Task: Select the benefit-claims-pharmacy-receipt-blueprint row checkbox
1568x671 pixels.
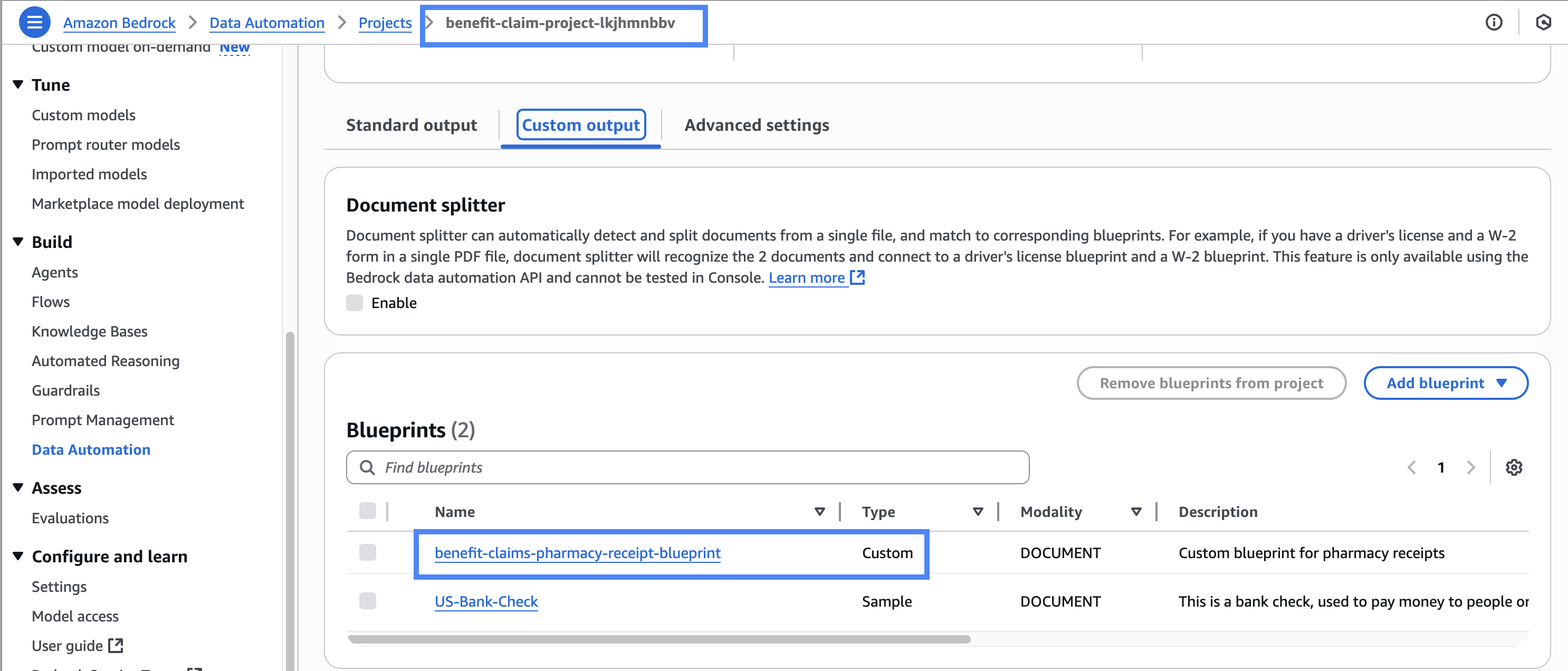Action: [368, 552]
